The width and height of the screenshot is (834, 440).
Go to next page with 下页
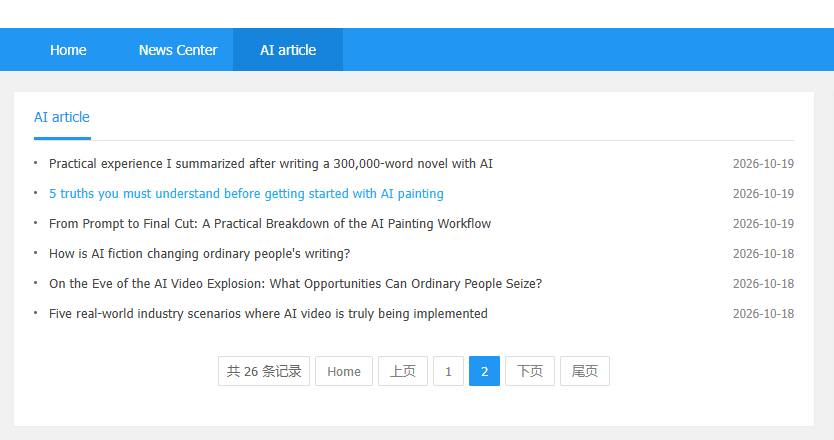coord(530,371)
